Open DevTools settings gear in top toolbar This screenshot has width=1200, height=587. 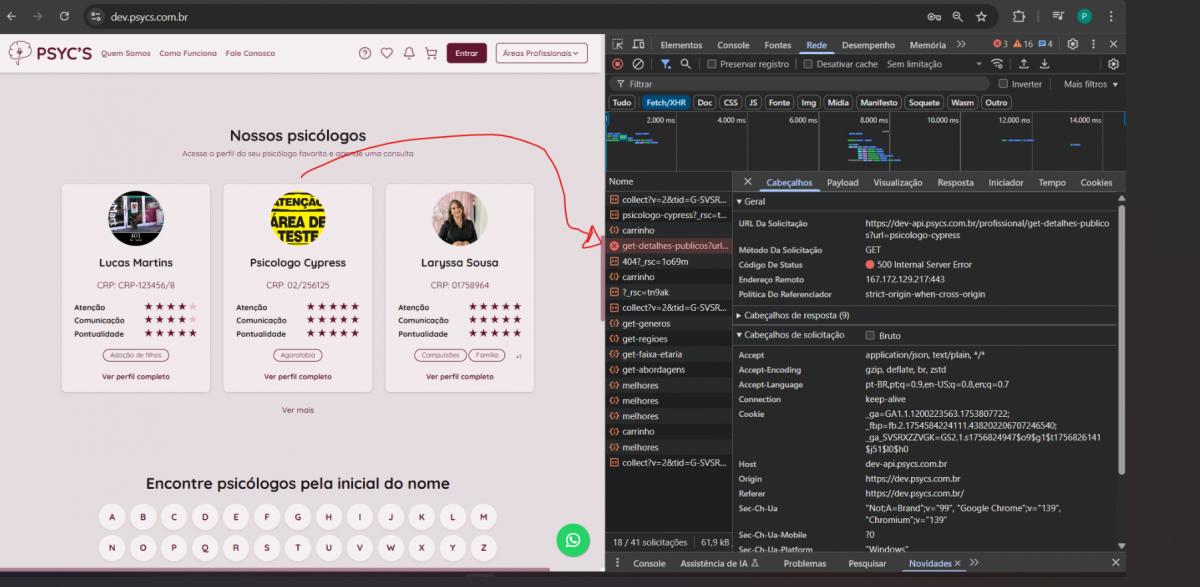click(x=1073, y=44)
